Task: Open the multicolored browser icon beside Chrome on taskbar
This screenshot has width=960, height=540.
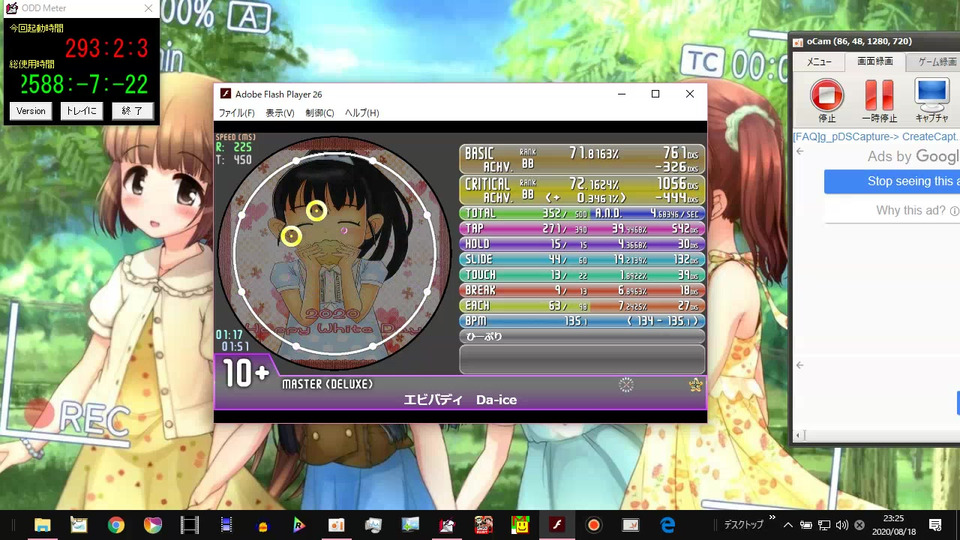Action: click(152, 525)
